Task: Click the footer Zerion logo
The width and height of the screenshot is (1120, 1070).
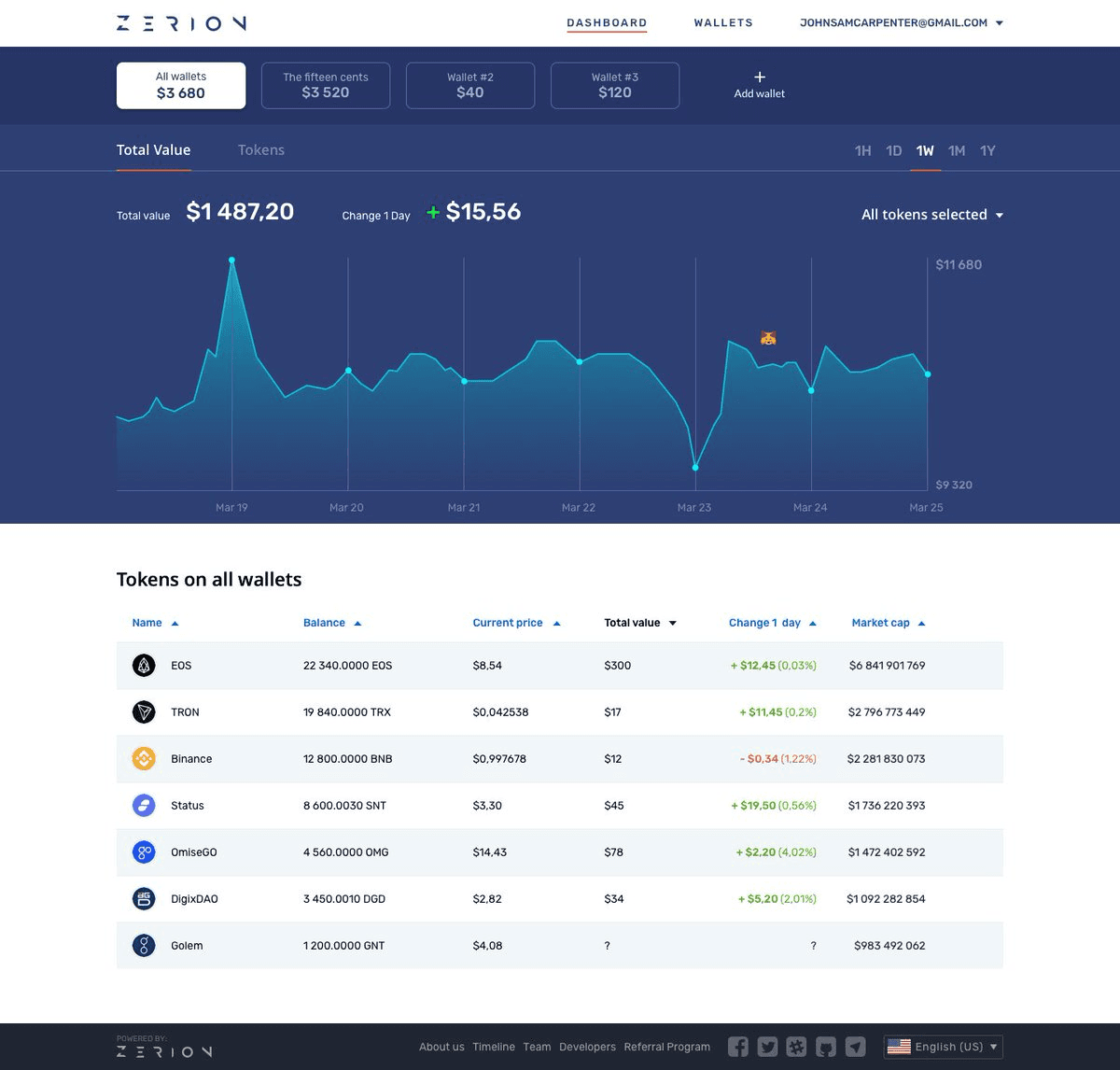Action: pos(164,1051)
